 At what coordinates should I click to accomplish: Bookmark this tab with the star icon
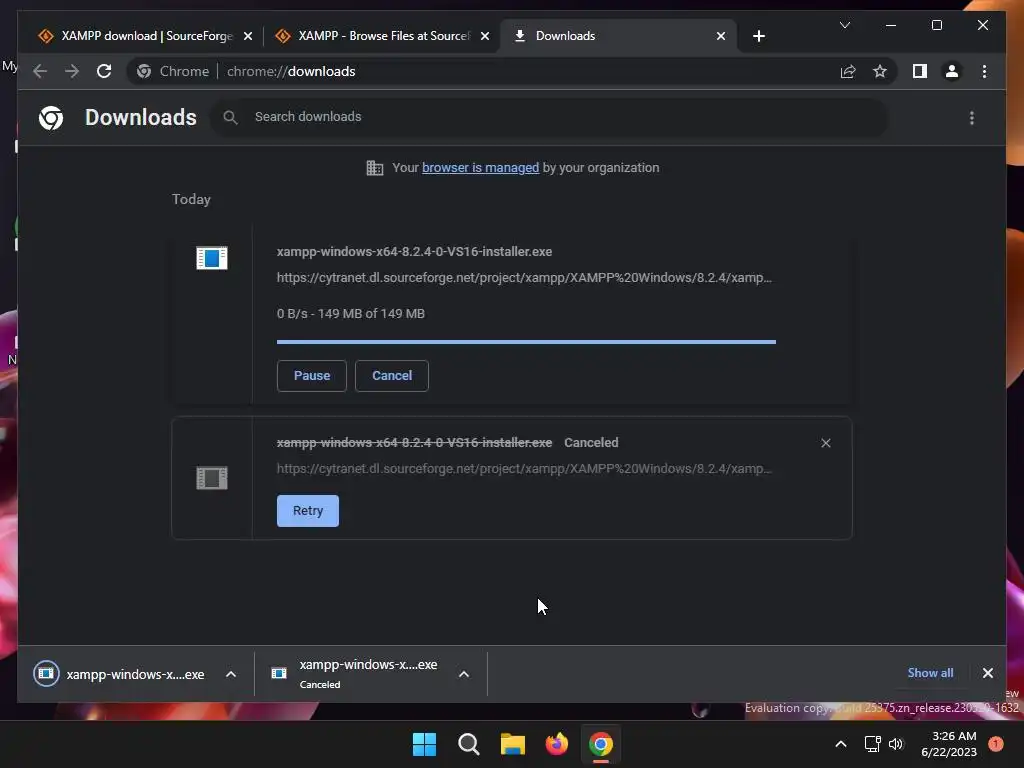coord(880,71)
